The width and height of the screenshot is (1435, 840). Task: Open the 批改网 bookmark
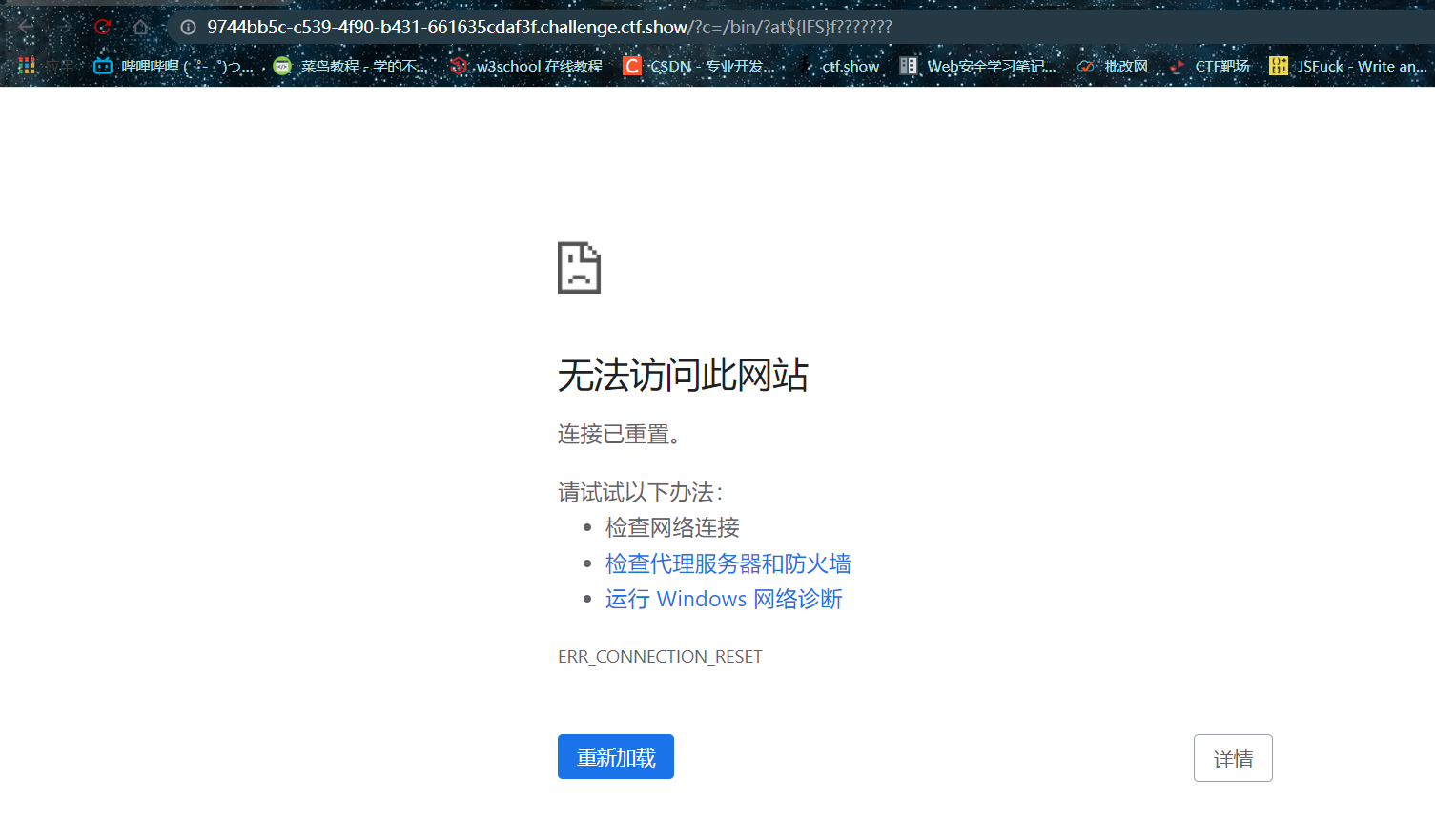(1114, 66)
